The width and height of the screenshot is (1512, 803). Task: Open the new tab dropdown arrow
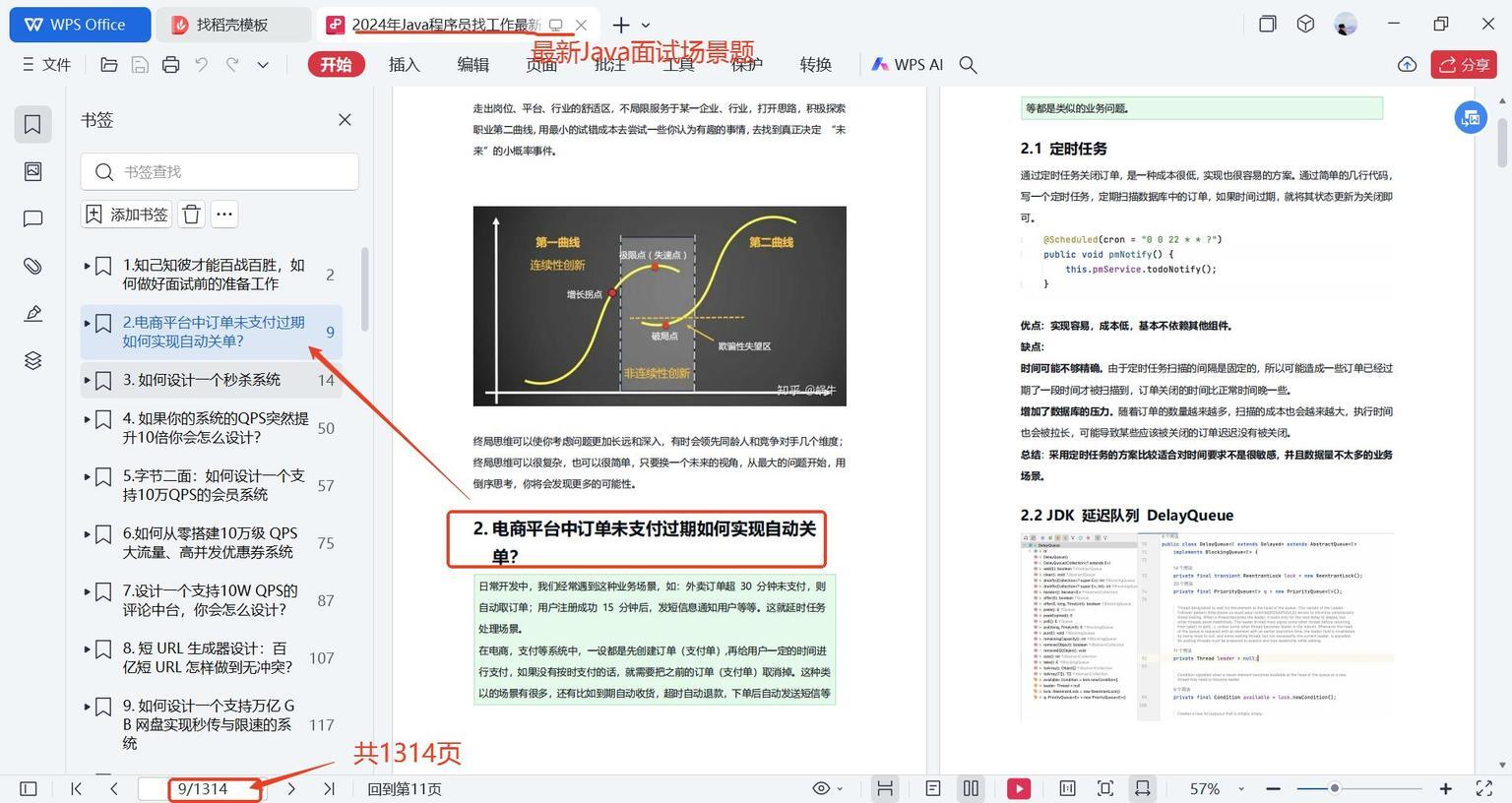point(646,25)
